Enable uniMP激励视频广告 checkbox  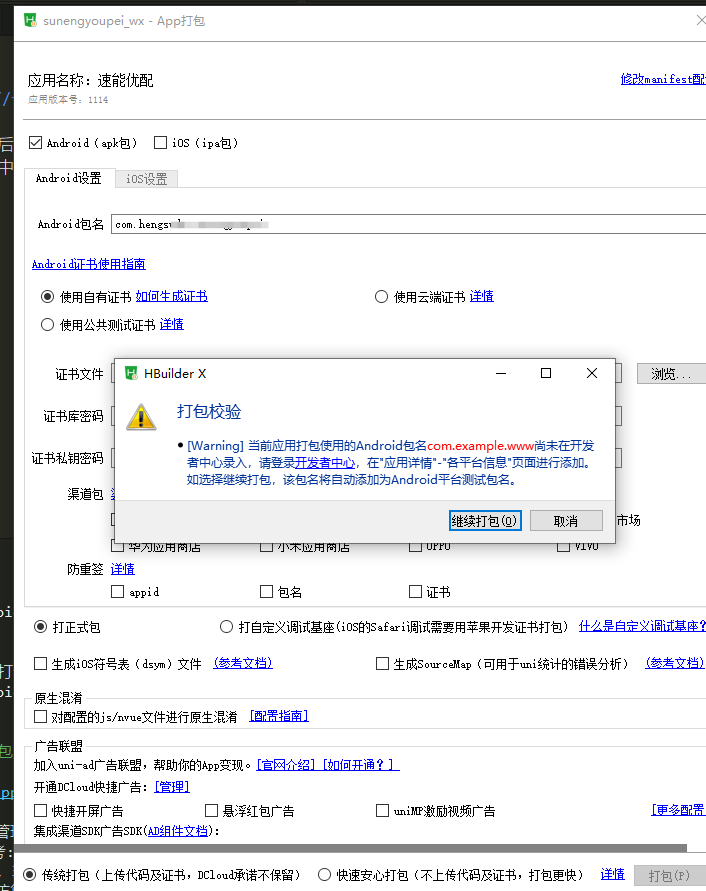(x=383, y=810)
